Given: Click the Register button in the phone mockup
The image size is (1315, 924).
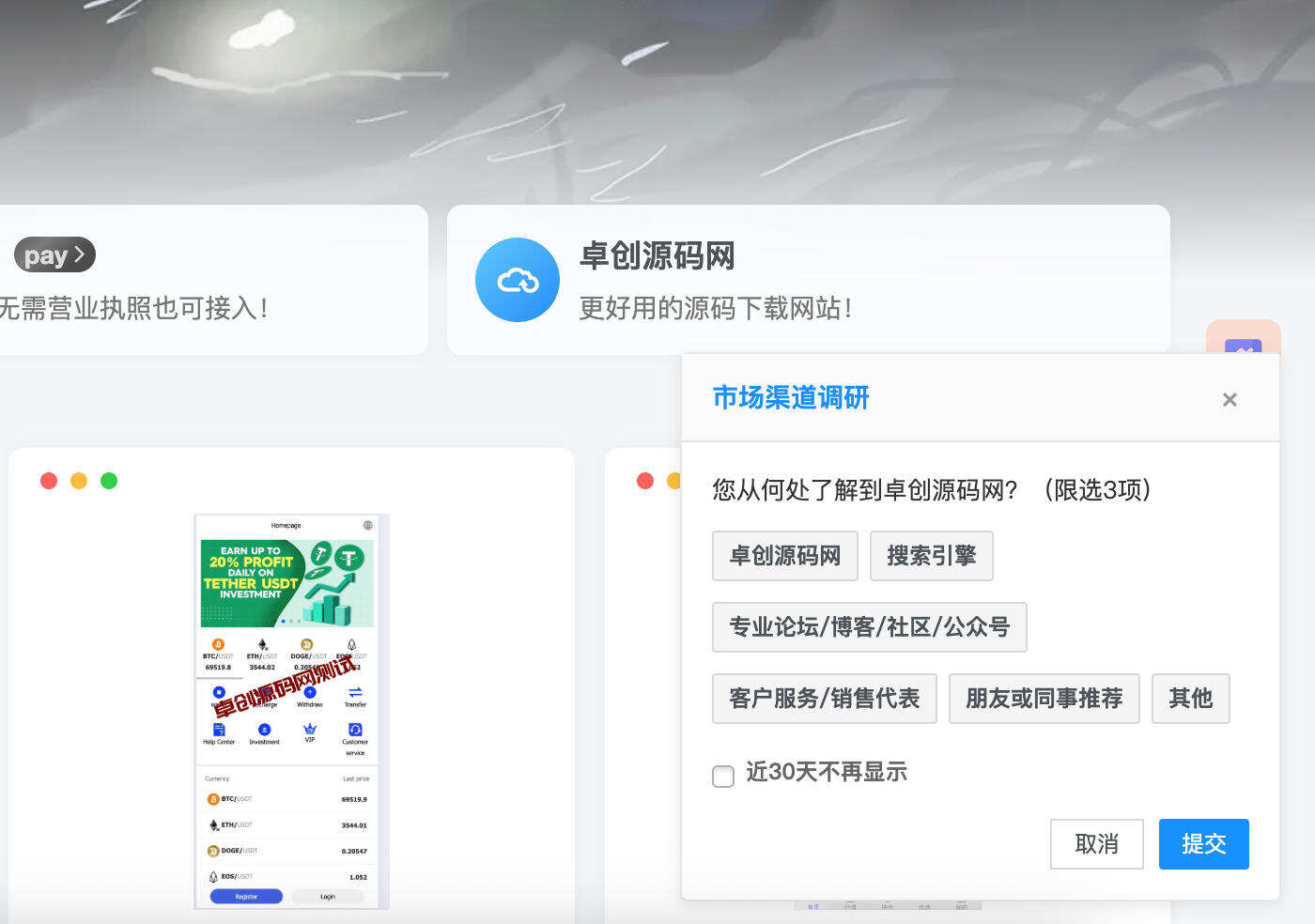Looking at the screenshot, I should [246, 897].
